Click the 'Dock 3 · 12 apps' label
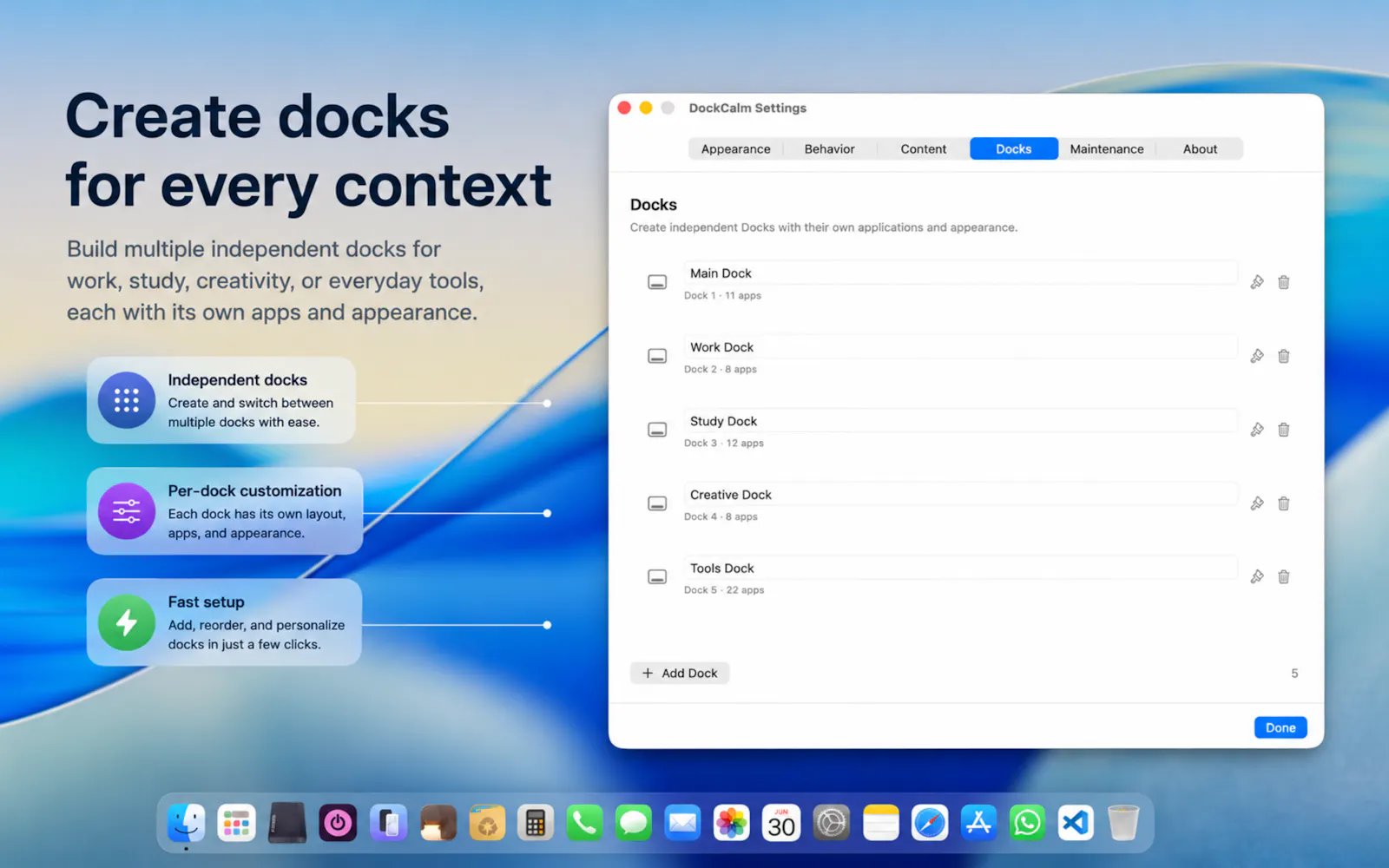This screenshot has height=868, width=1389. [x=724, y=443]
